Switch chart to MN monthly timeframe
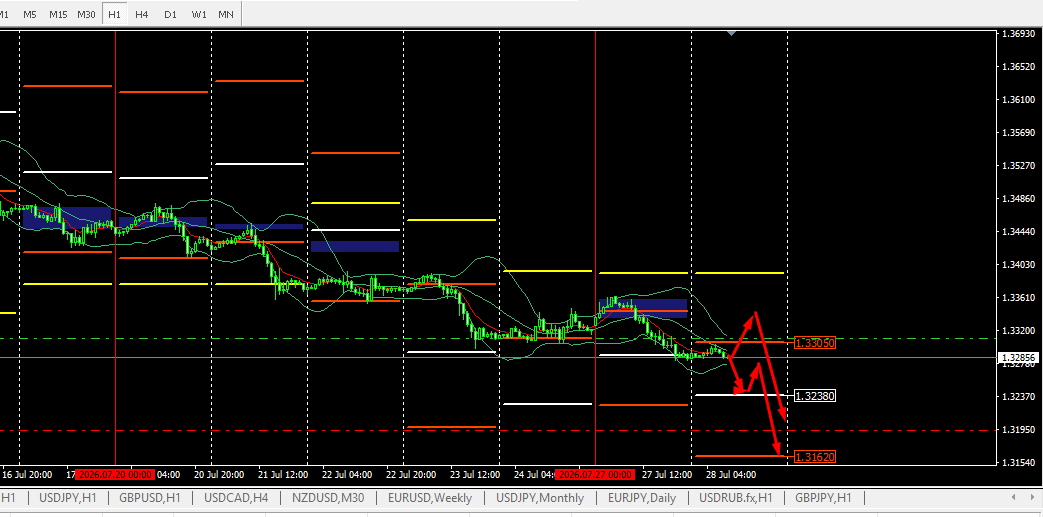 click(226, 14)
